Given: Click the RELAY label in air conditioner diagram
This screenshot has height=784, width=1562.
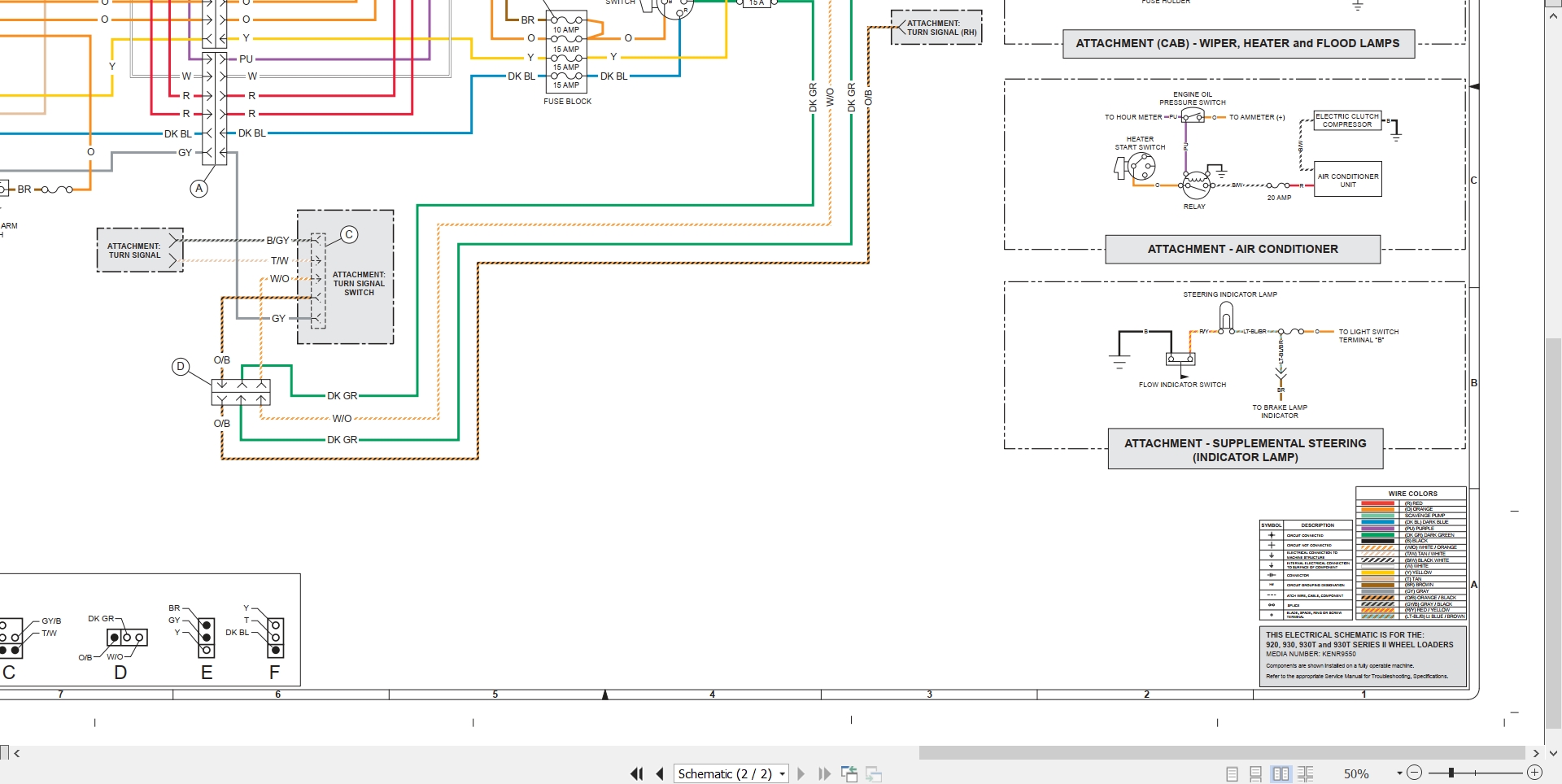Looking at the screenshot, I should (1194, 207).
